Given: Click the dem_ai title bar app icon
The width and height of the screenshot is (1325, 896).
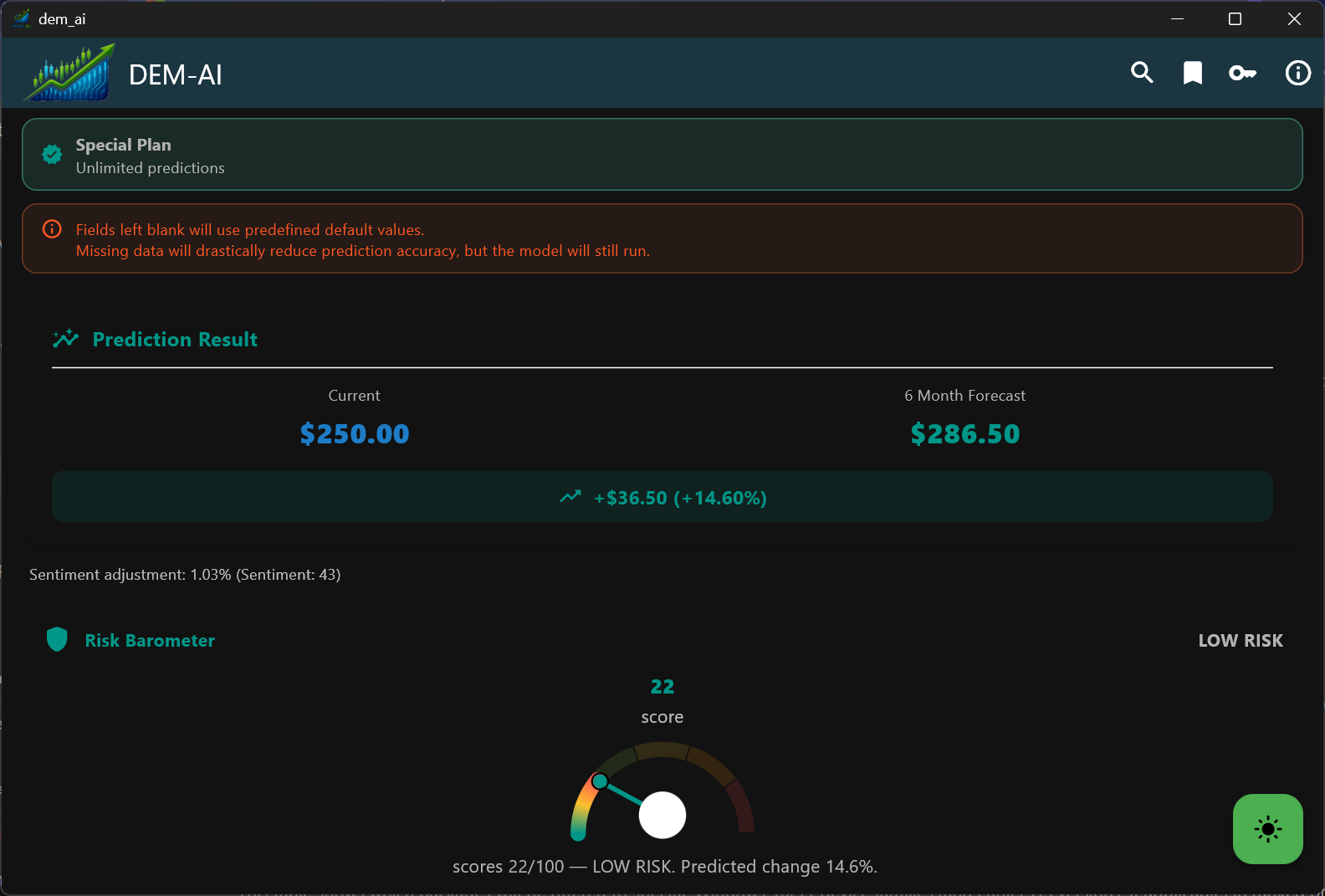Looking at the screenshot, I should 21,18.
